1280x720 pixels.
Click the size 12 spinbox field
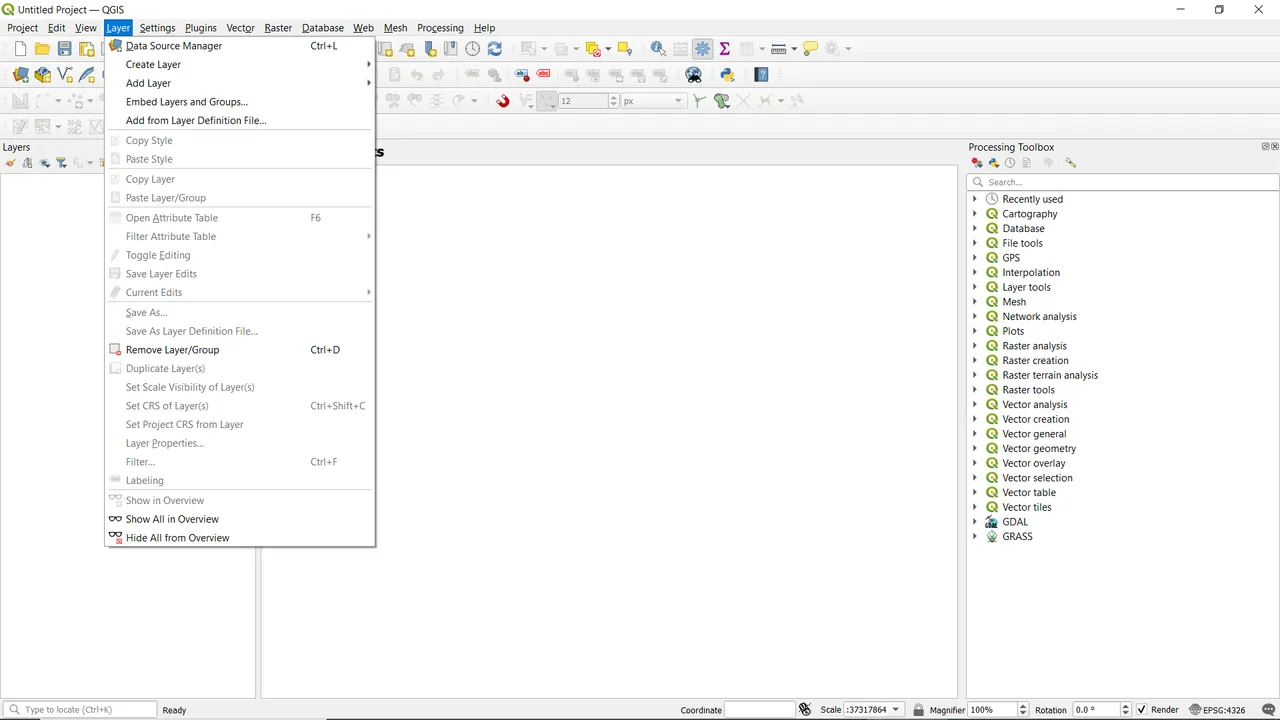(x=583, y=101)
